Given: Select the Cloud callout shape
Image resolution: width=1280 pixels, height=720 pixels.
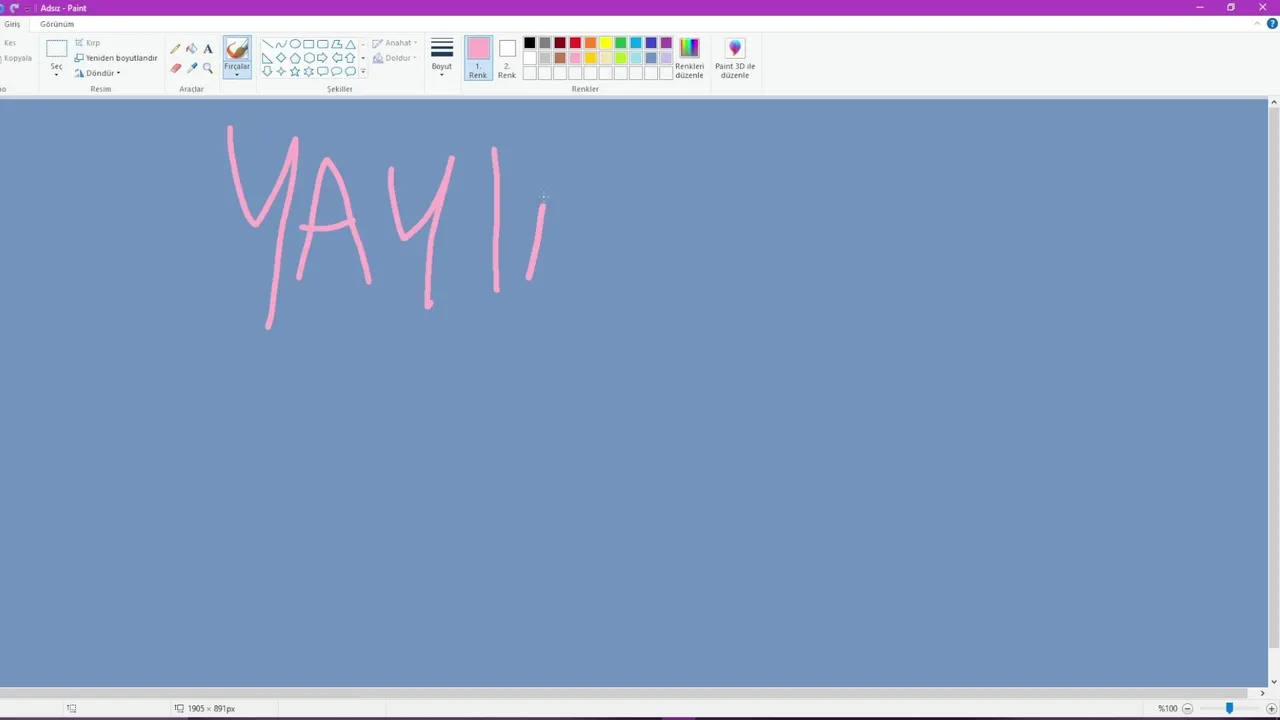Looking at the screenshot, I should [x=350, y=71].
